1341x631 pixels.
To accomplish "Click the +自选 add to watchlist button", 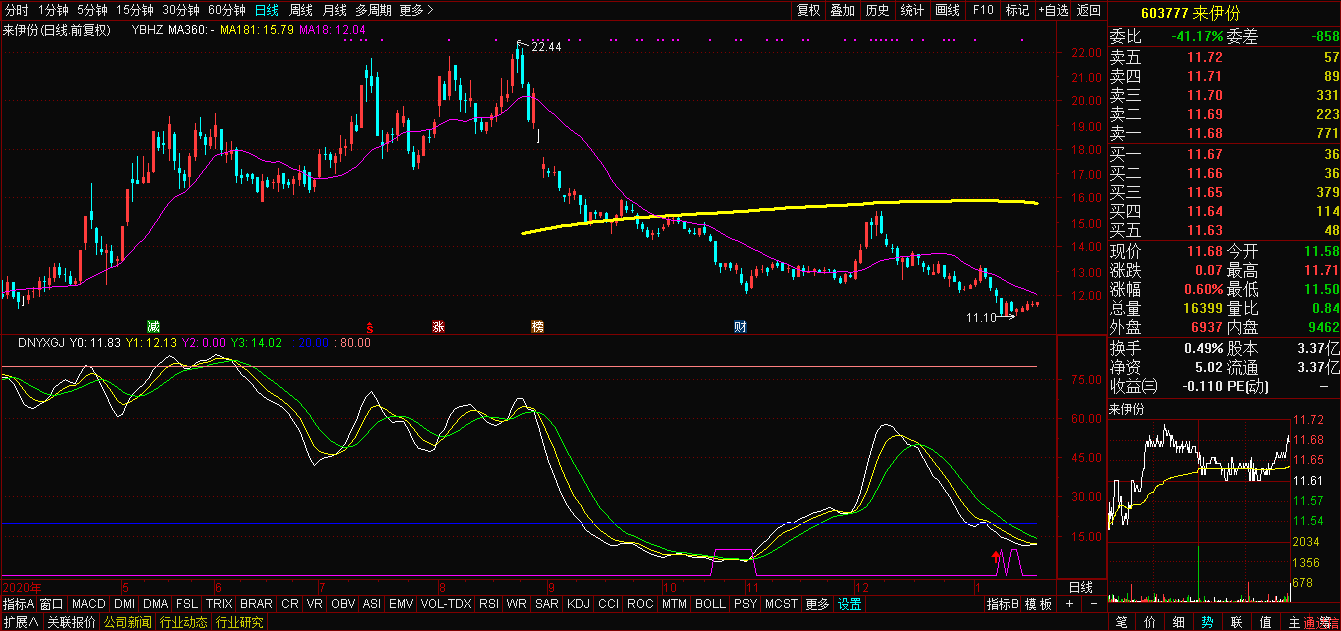I will pyautogui.click(x=1053, y=10).
